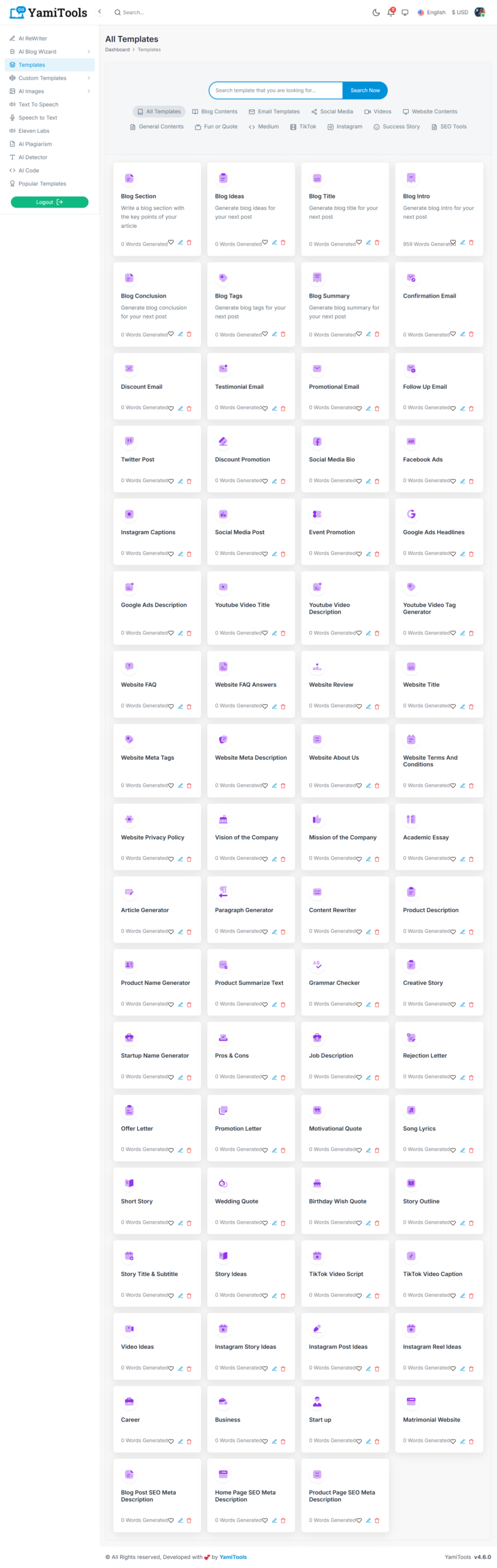Screen dimensions: 497x1568
Task: Click the Google Ads Headlines icon
Action: point(411,514)
